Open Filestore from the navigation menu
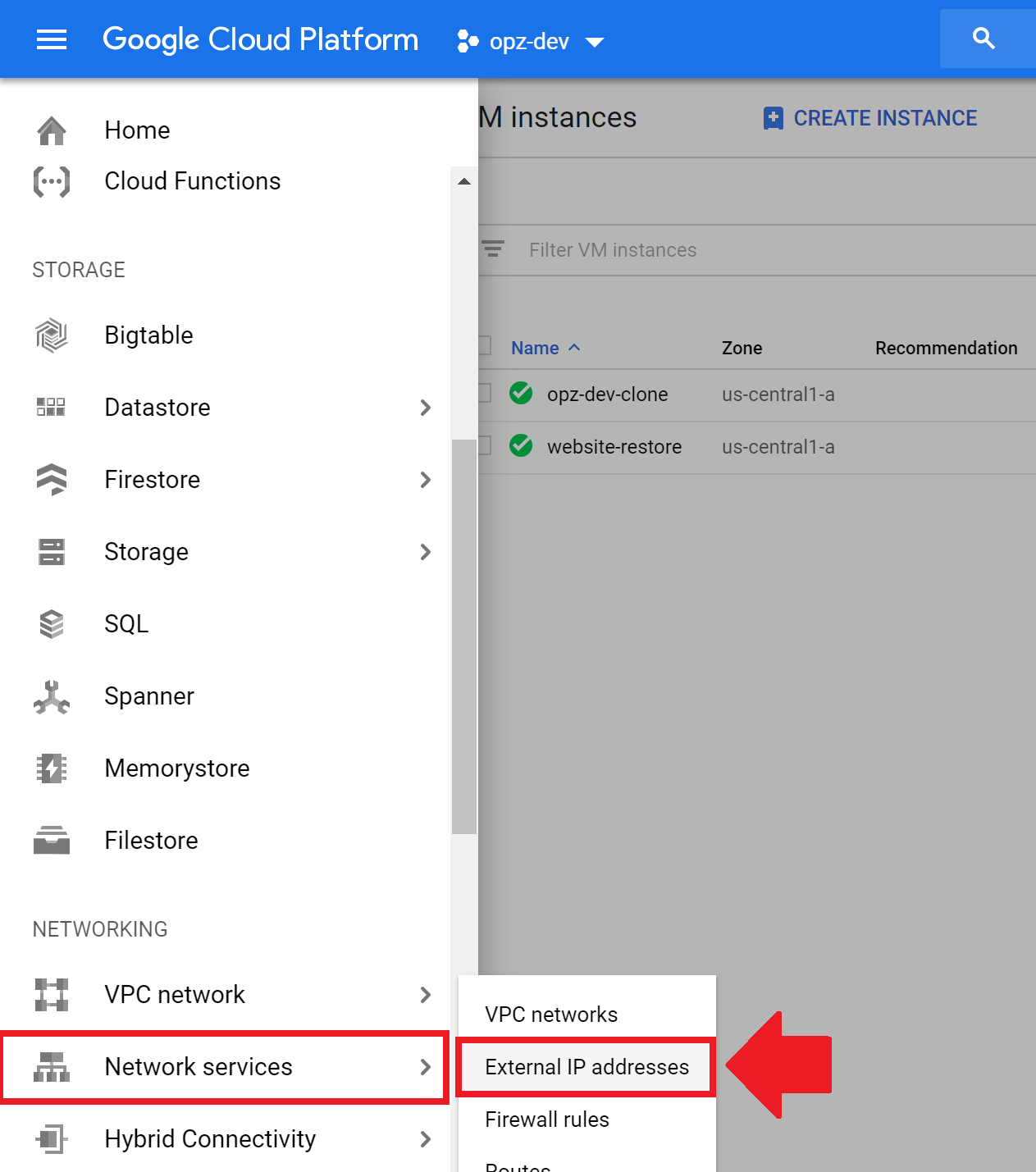Screen dimensions: 1036x1172 pyautogui.click(x=152, y=841)
